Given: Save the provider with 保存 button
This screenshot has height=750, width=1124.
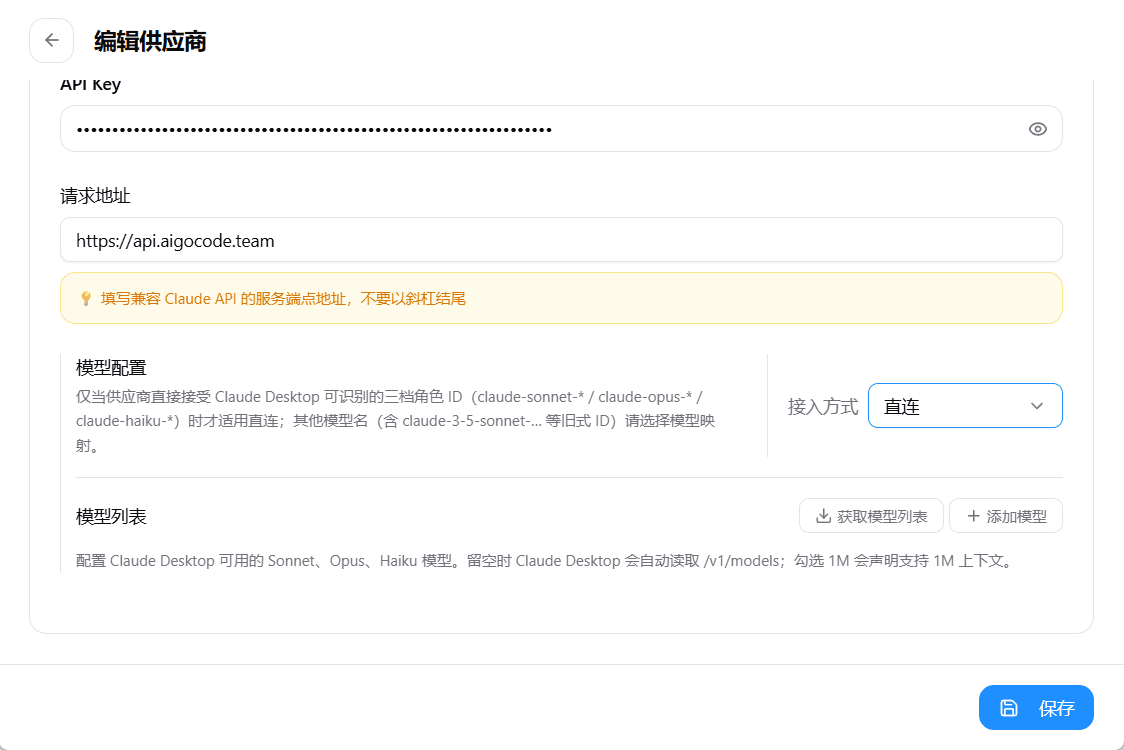Looking at the screenshot, I should click(x=1036, y=708).
